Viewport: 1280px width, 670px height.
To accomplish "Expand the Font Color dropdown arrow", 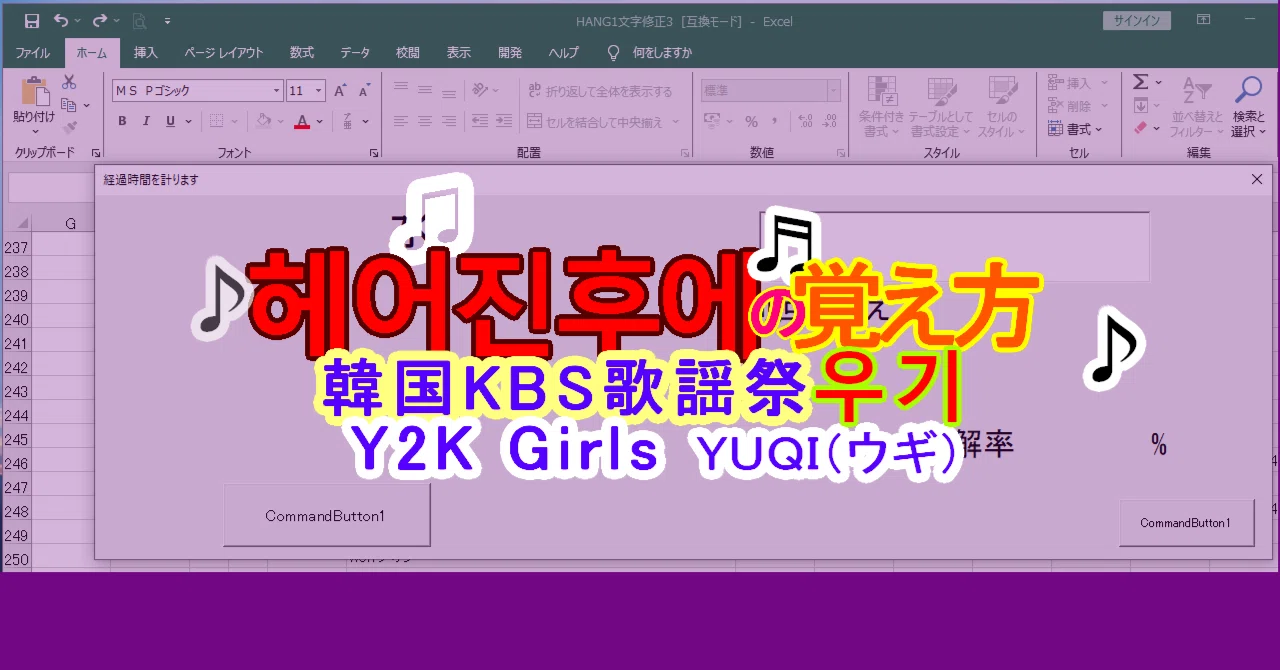I will 320,121.
